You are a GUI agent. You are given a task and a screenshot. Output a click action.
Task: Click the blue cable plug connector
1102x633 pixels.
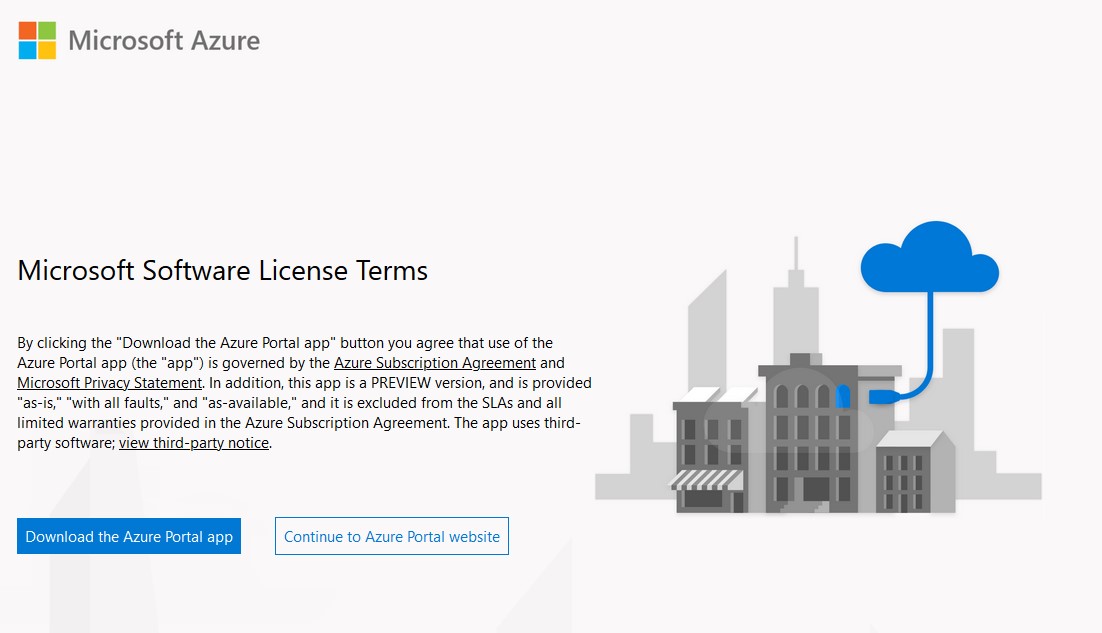tap(882, 397)
